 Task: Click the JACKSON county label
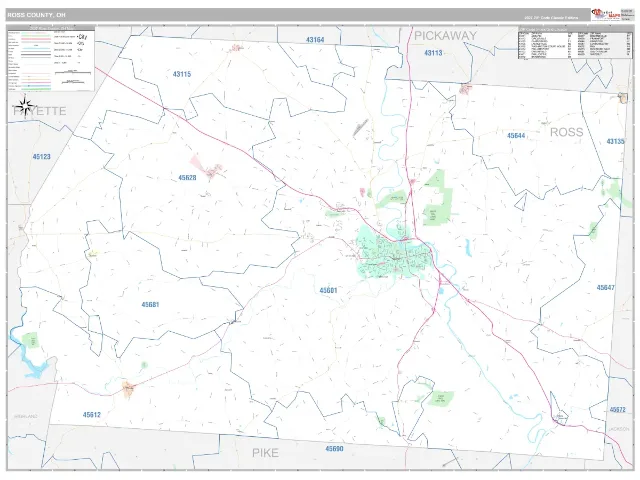click(x=620, y=429)
